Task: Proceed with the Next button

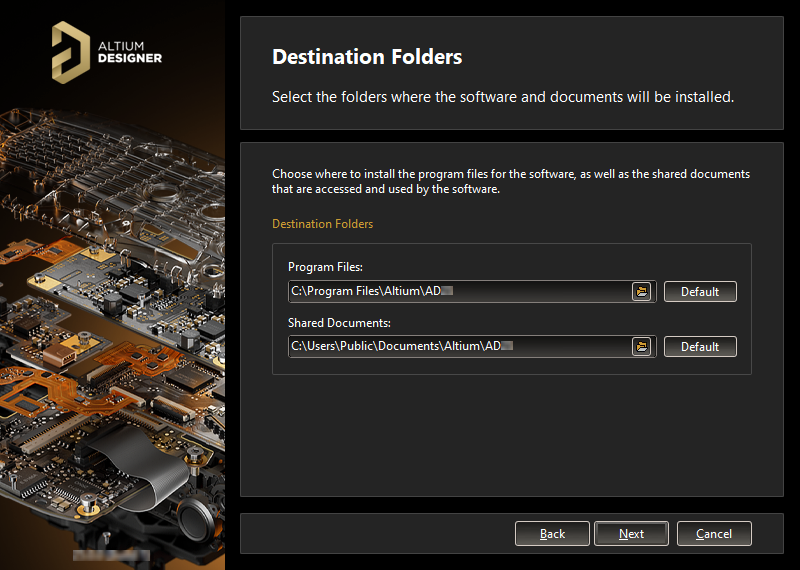Action: click(632, 534)
